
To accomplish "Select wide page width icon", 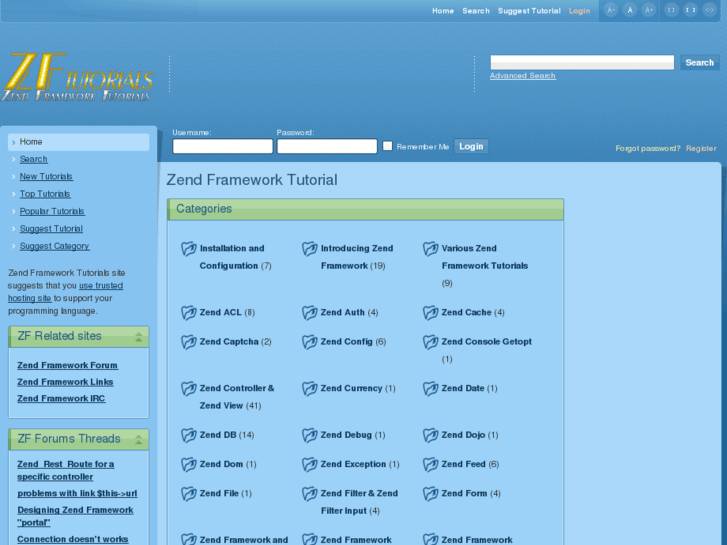I will 690,10.
